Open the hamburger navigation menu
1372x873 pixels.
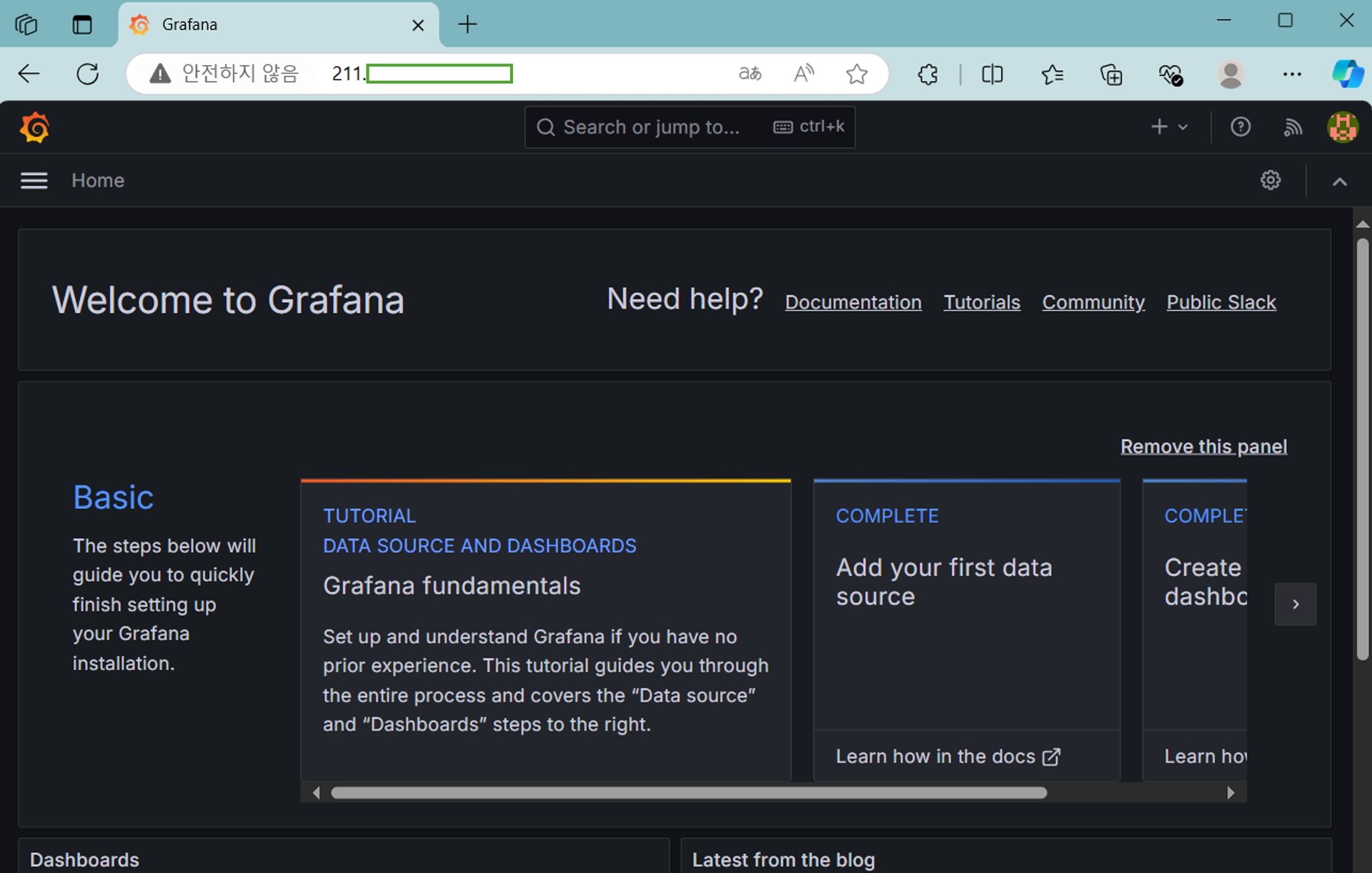[34, 181]
